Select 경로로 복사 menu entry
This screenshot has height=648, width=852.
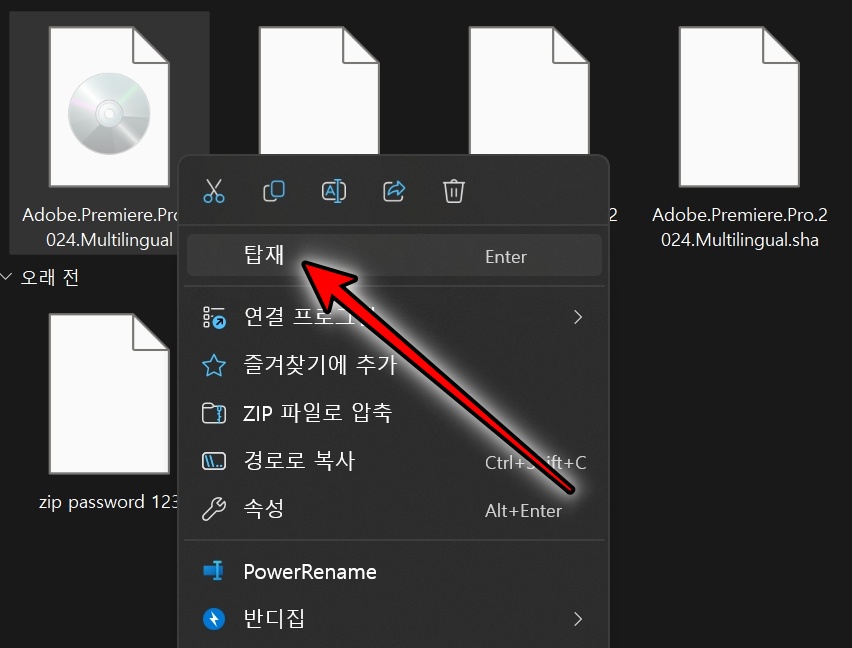tap(394, 461)
